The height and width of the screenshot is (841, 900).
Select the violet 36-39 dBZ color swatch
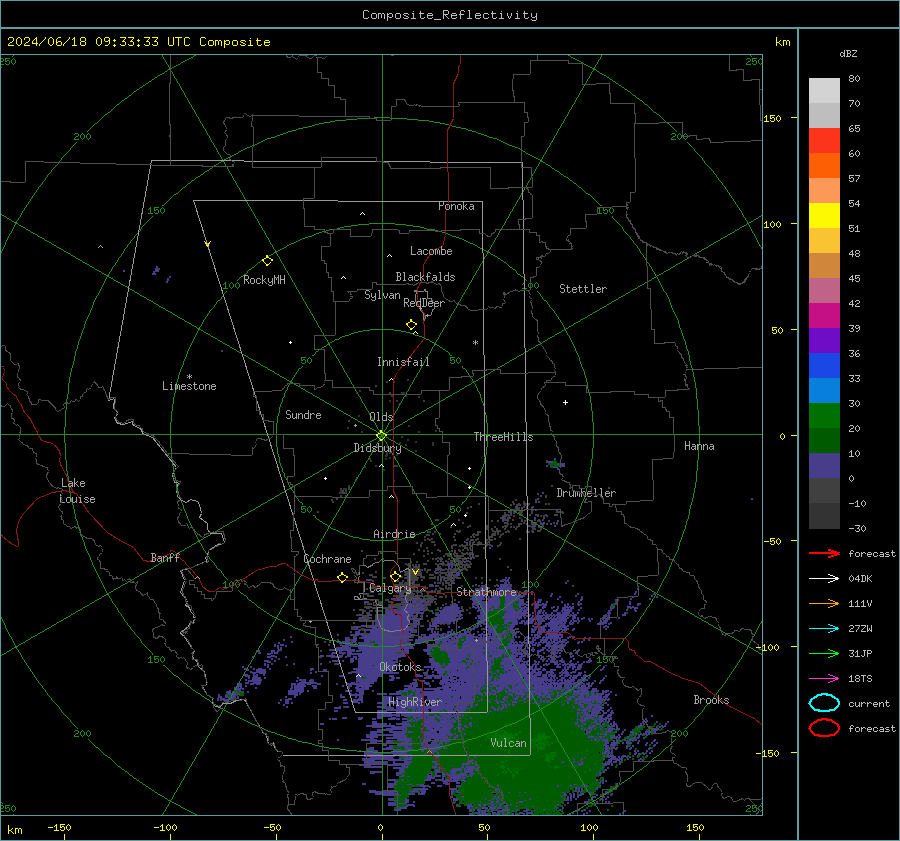click(824, 340)
